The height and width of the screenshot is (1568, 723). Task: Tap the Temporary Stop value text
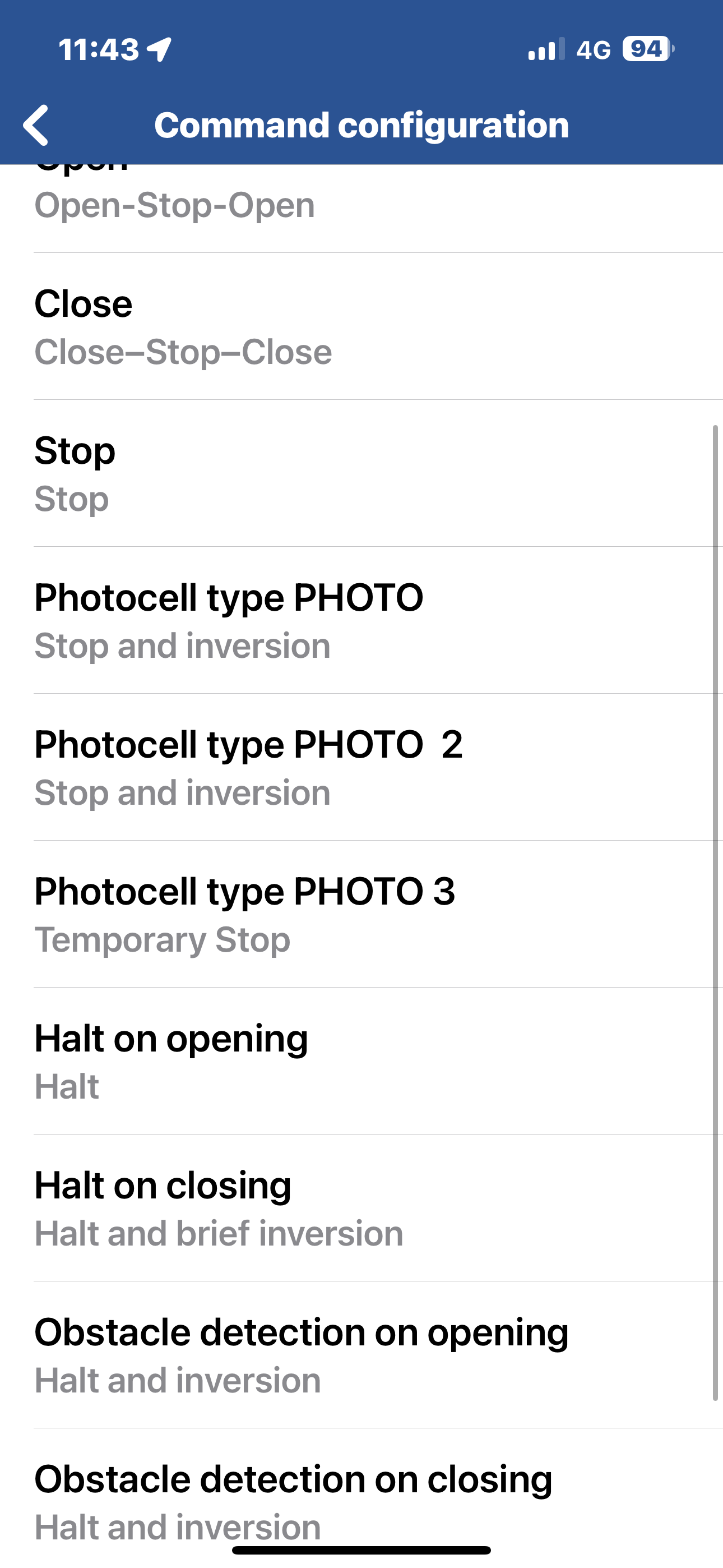click(x=162, y=940)
